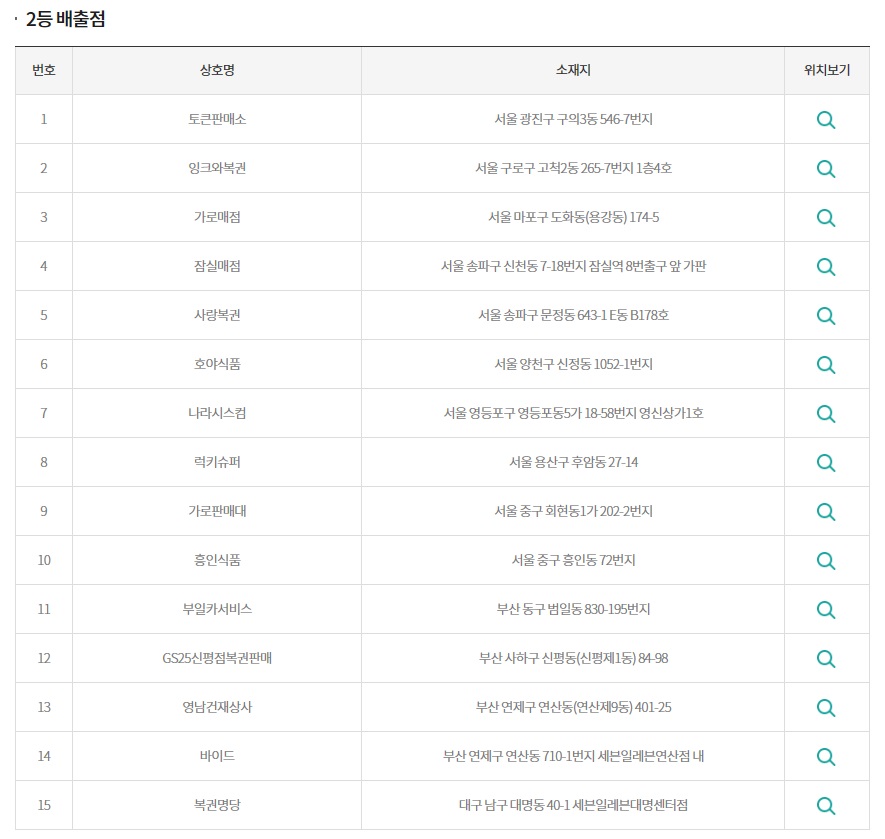885x839 pixels.
Task: Select row number 10
Action: click(x=44, y=560)
